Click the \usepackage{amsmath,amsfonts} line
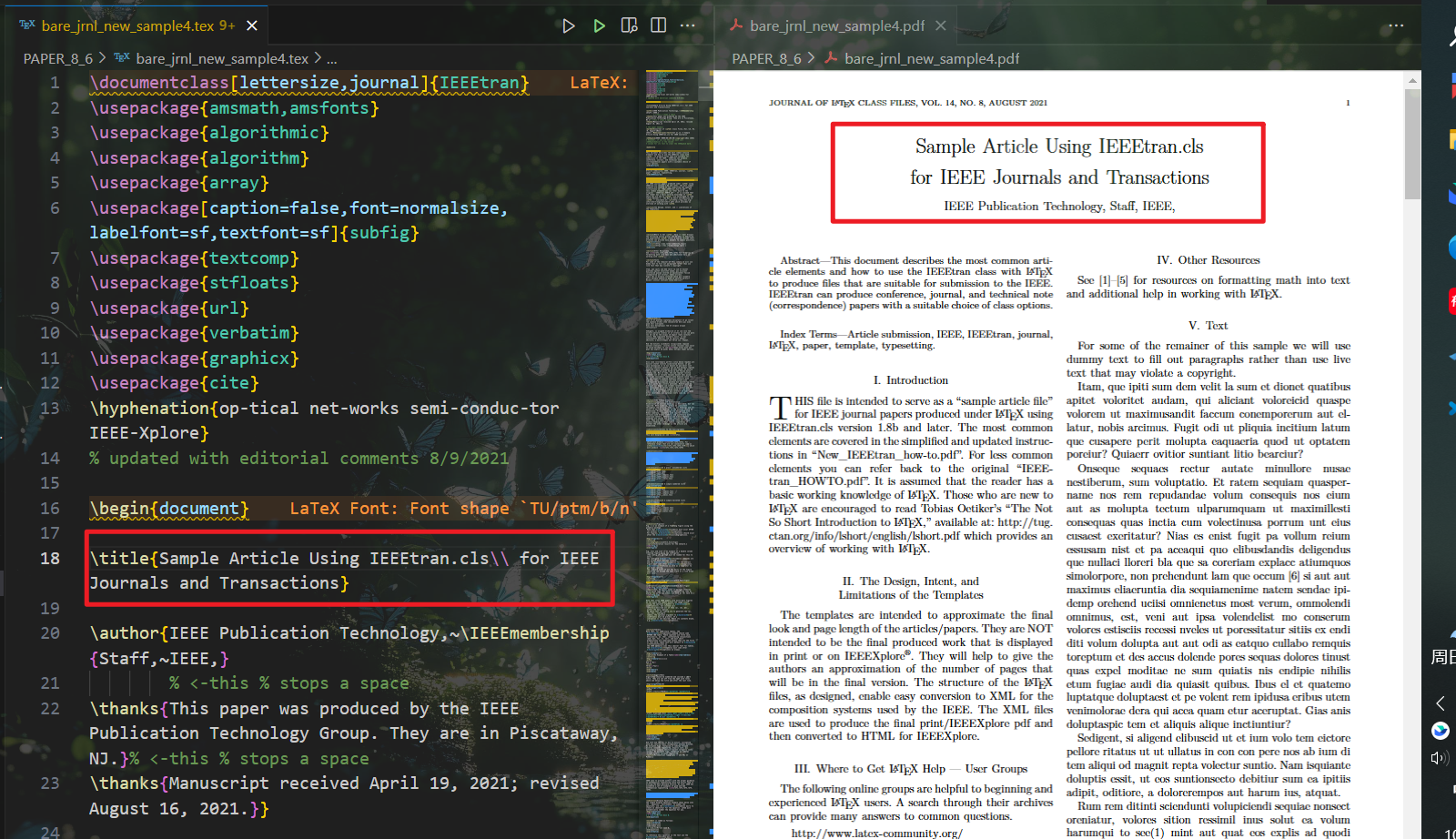 (234, 108)
